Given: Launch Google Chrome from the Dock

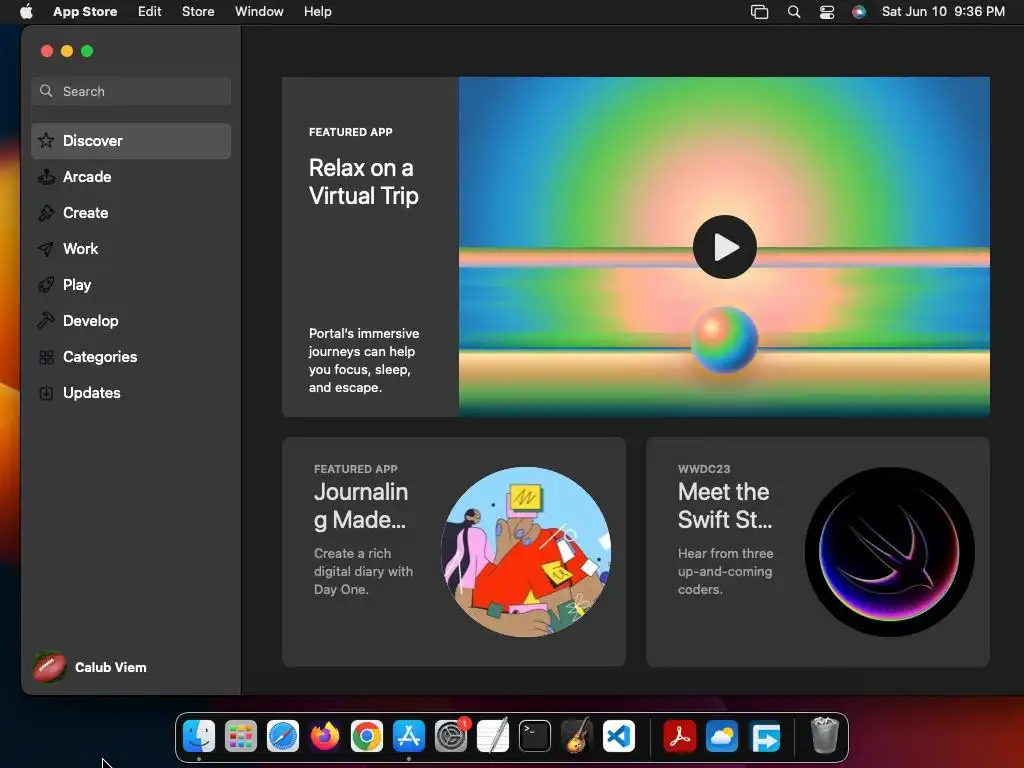Looking at the screenshot, I should [x=367, y=737].
